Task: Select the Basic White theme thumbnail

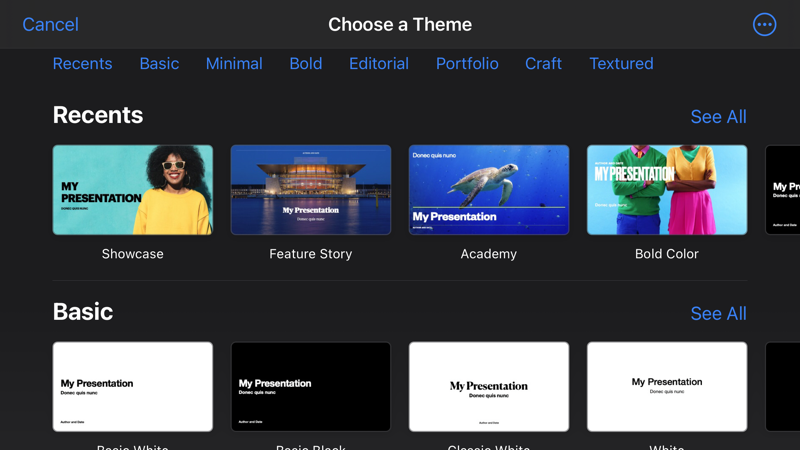Action: pos(133,387)
